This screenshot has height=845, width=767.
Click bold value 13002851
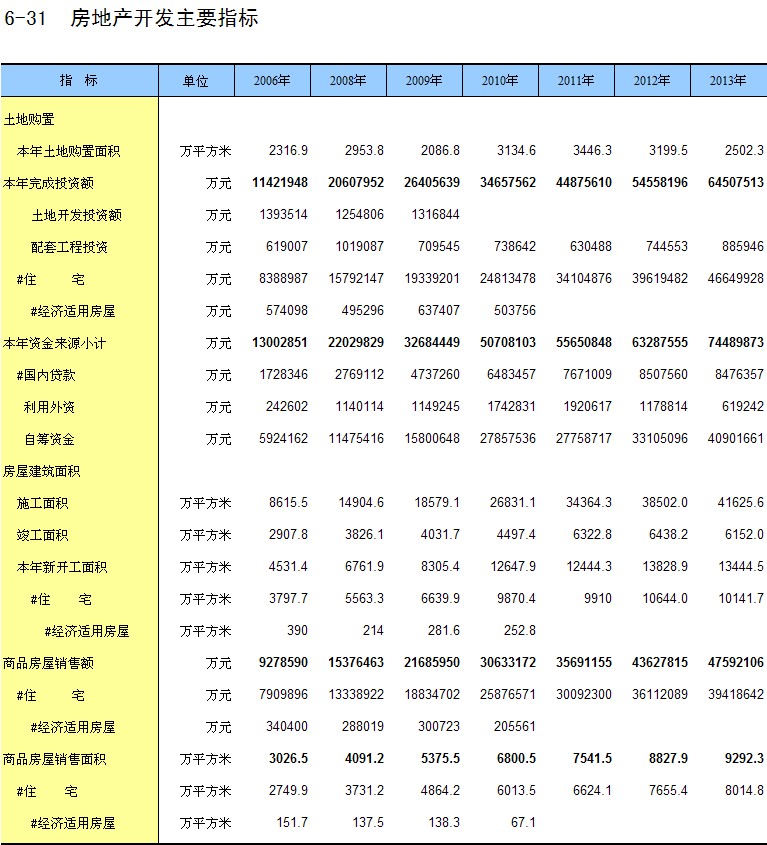(280, 342)
